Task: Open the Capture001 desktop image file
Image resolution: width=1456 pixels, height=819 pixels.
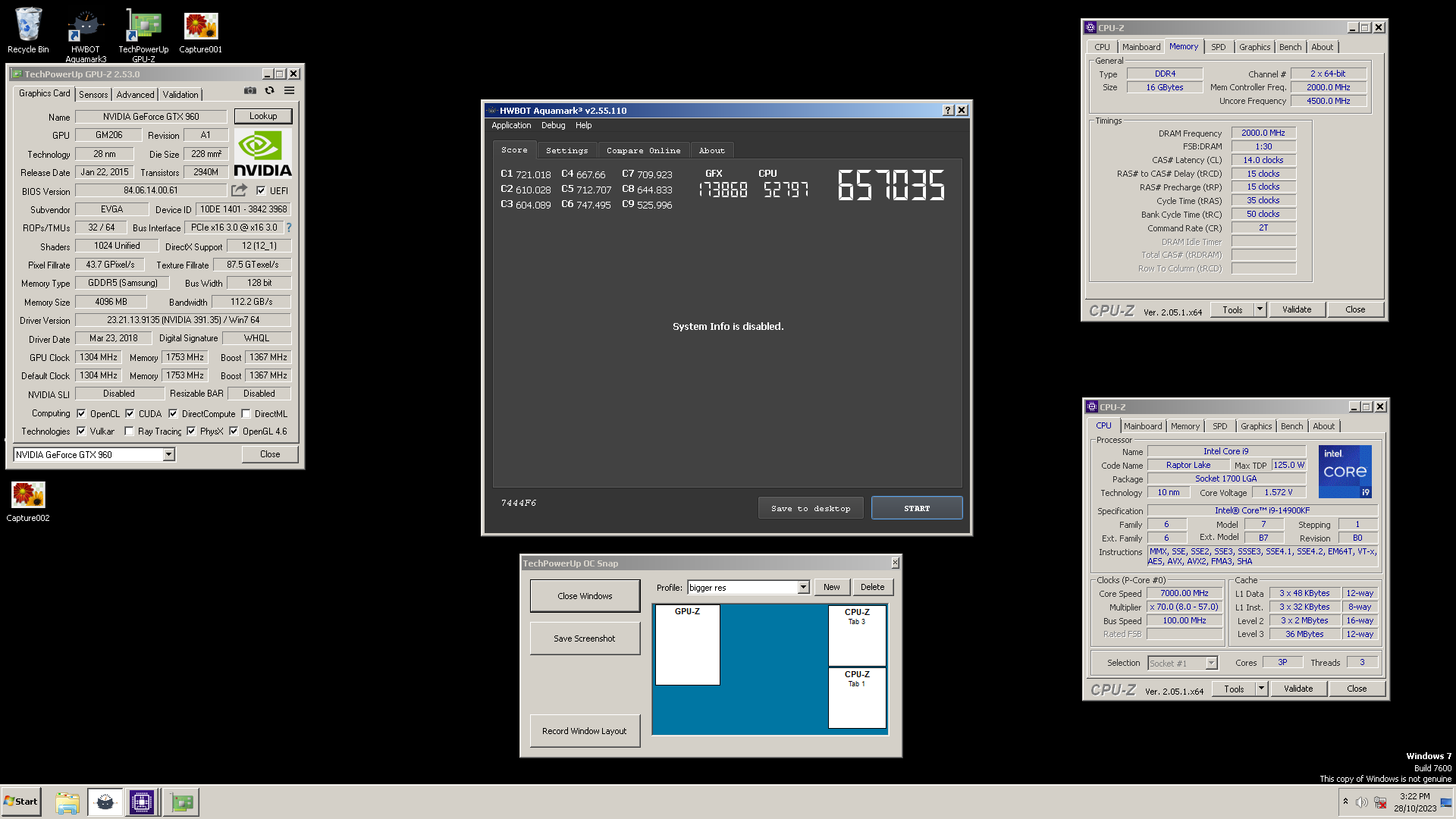Action: tap(200, 31)
